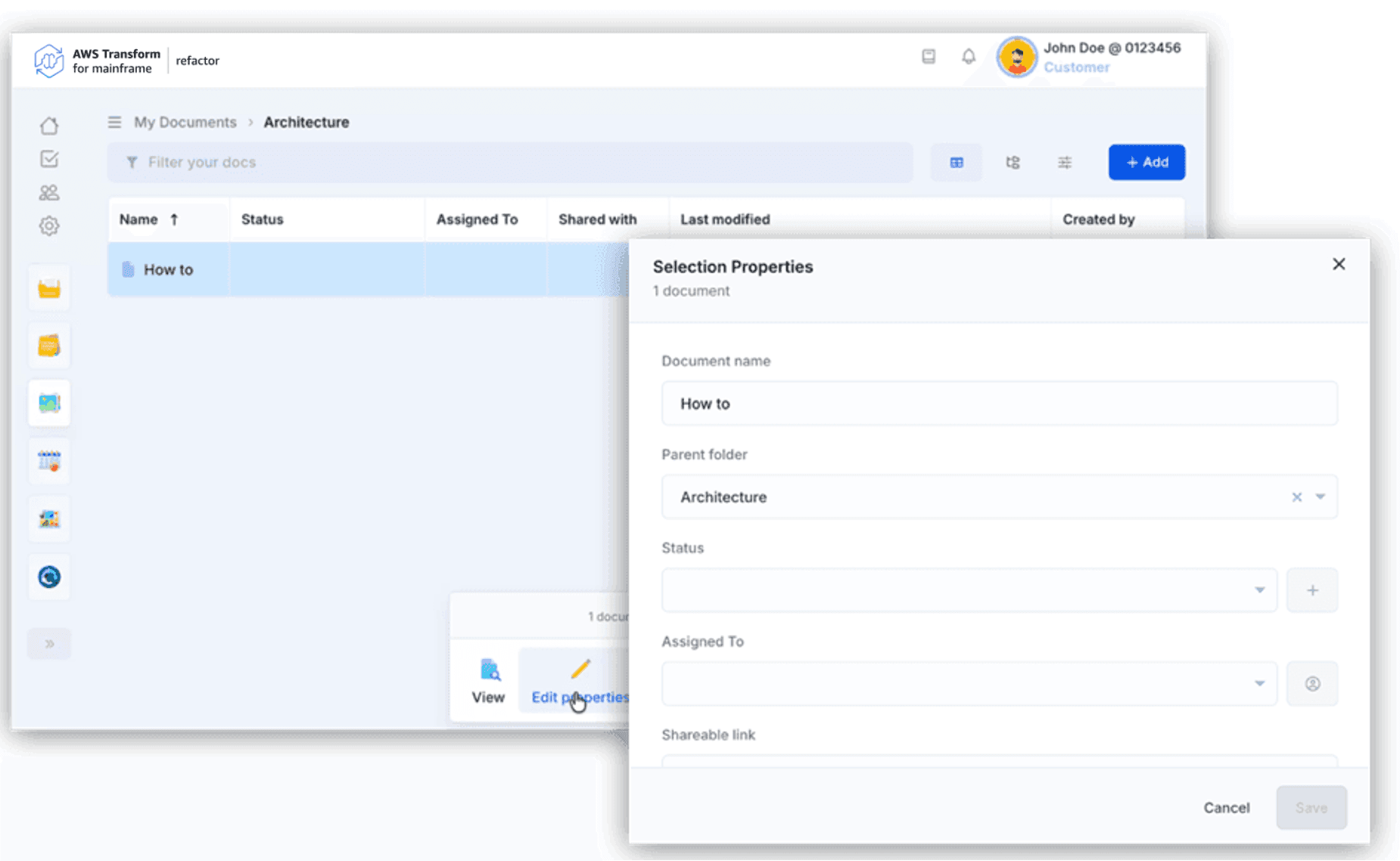Expand the sidebar with double chevron
Viewport: 1400px width, 861px height.
click(49, 644)
